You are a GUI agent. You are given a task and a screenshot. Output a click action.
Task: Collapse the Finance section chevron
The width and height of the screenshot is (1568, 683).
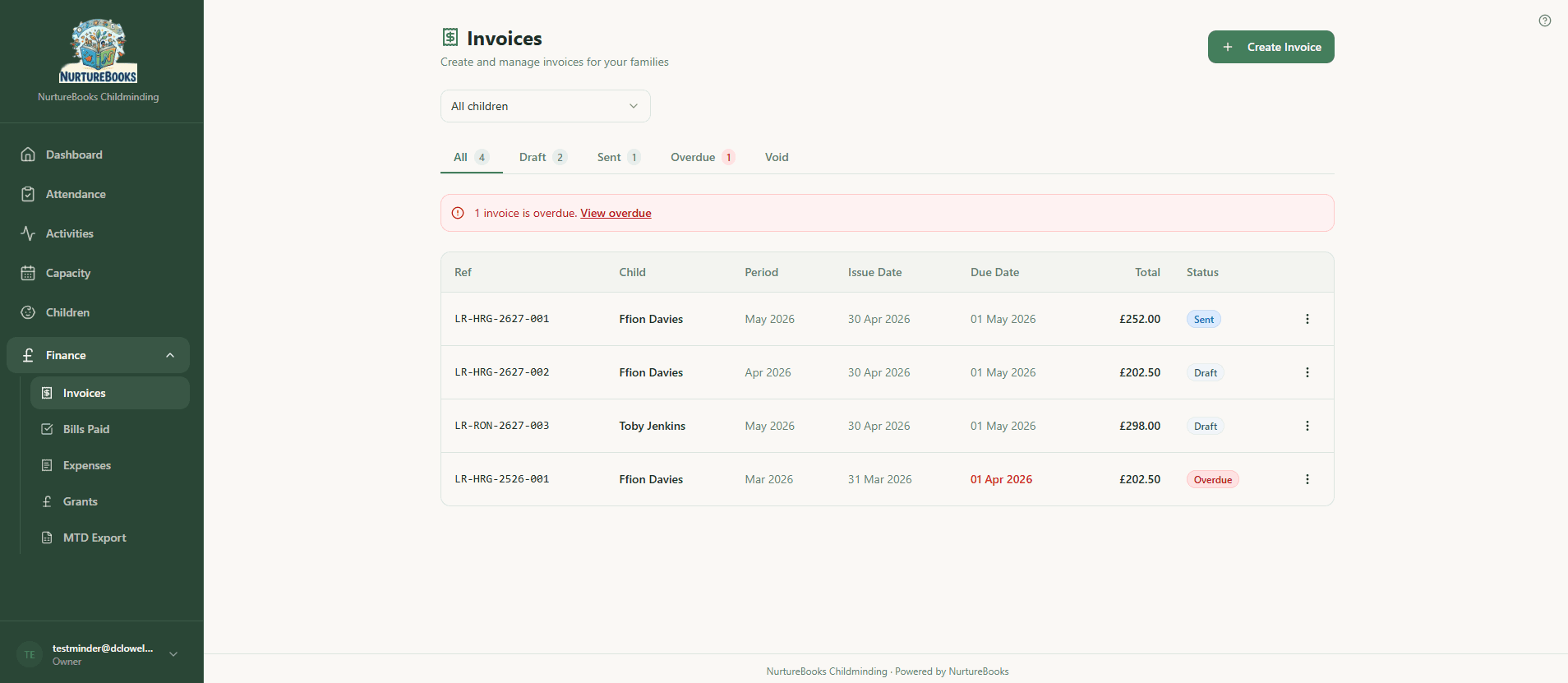[x=170, y=355]
